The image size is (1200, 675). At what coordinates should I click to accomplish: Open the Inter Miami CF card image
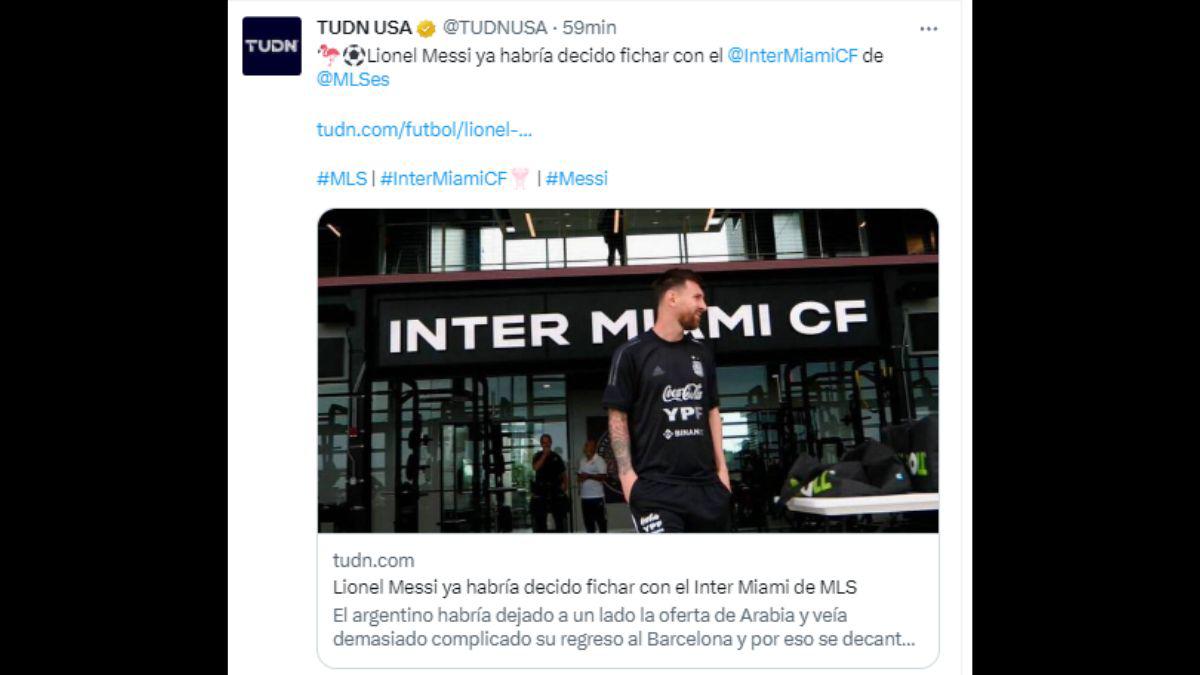pos(628,371)
